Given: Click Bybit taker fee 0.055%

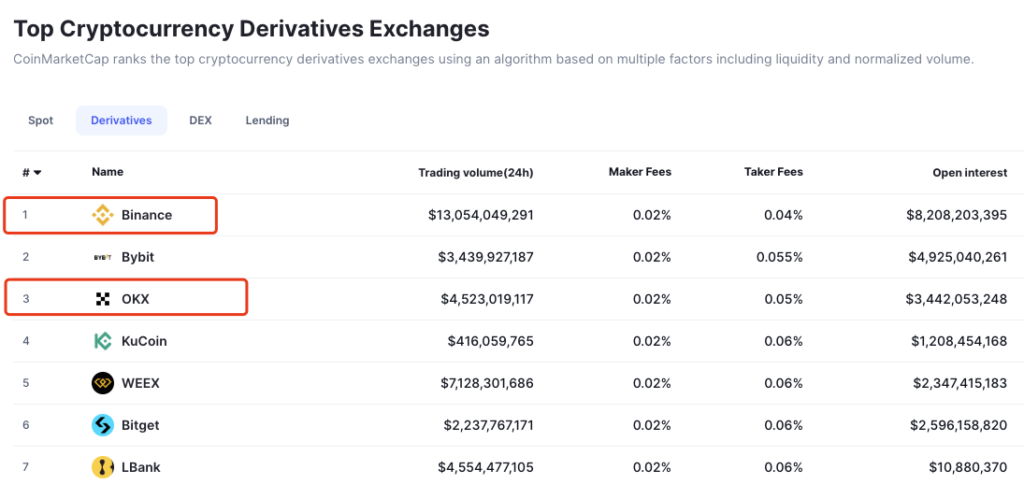Looking at the screenshot, I should tap(780, 257).
